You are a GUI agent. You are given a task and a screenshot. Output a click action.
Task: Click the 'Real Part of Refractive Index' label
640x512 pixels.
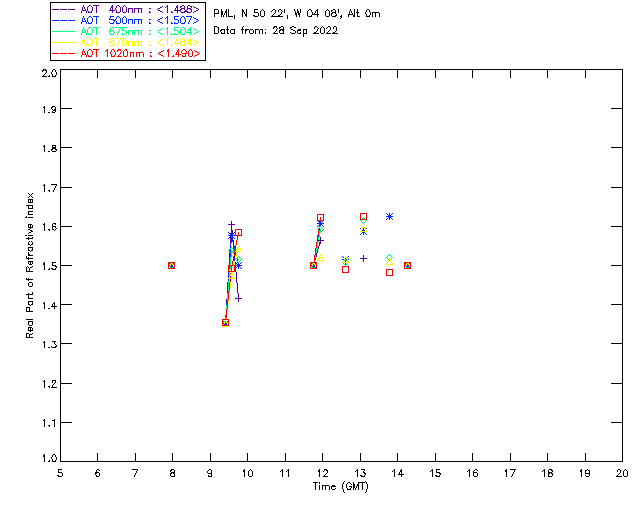tap(29, 265)
